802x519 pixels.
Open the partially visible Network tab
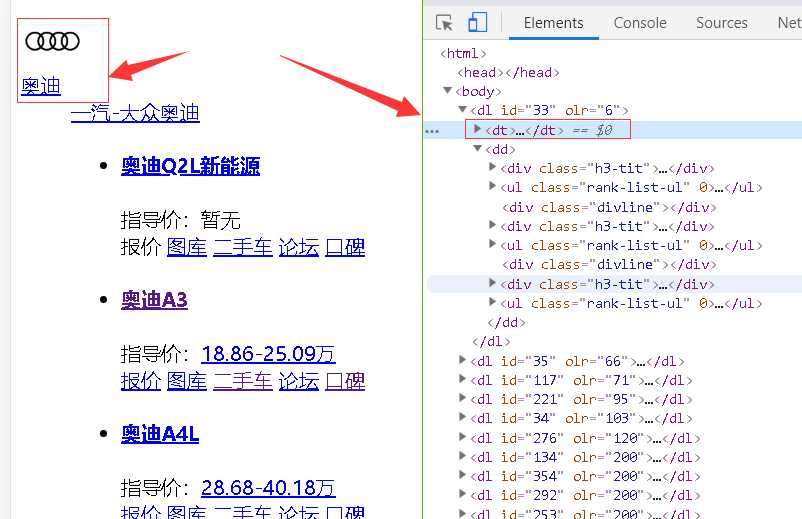point(789,23)
